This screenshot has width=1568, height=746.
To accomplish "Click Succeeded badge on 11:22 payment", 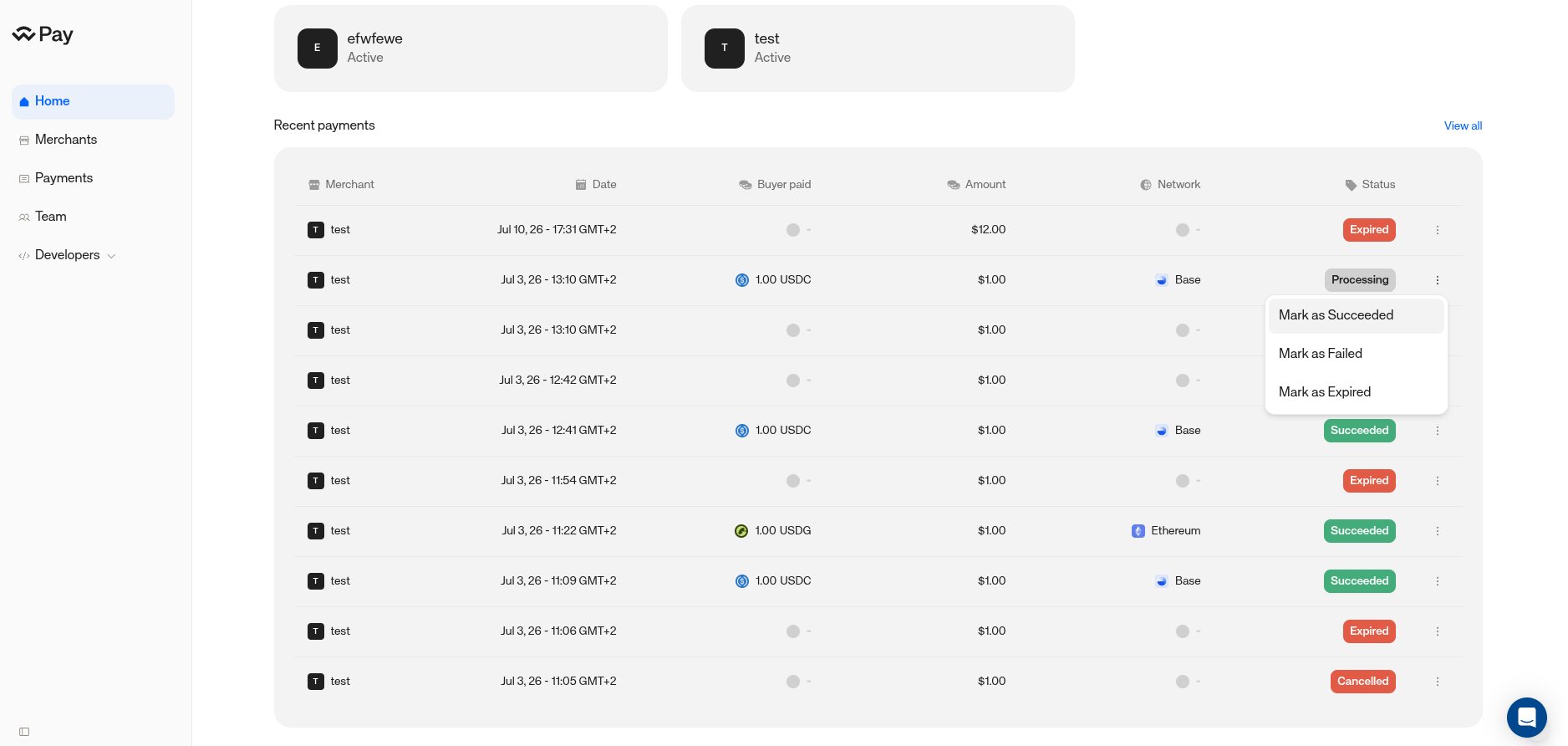I will point(1360,531).
